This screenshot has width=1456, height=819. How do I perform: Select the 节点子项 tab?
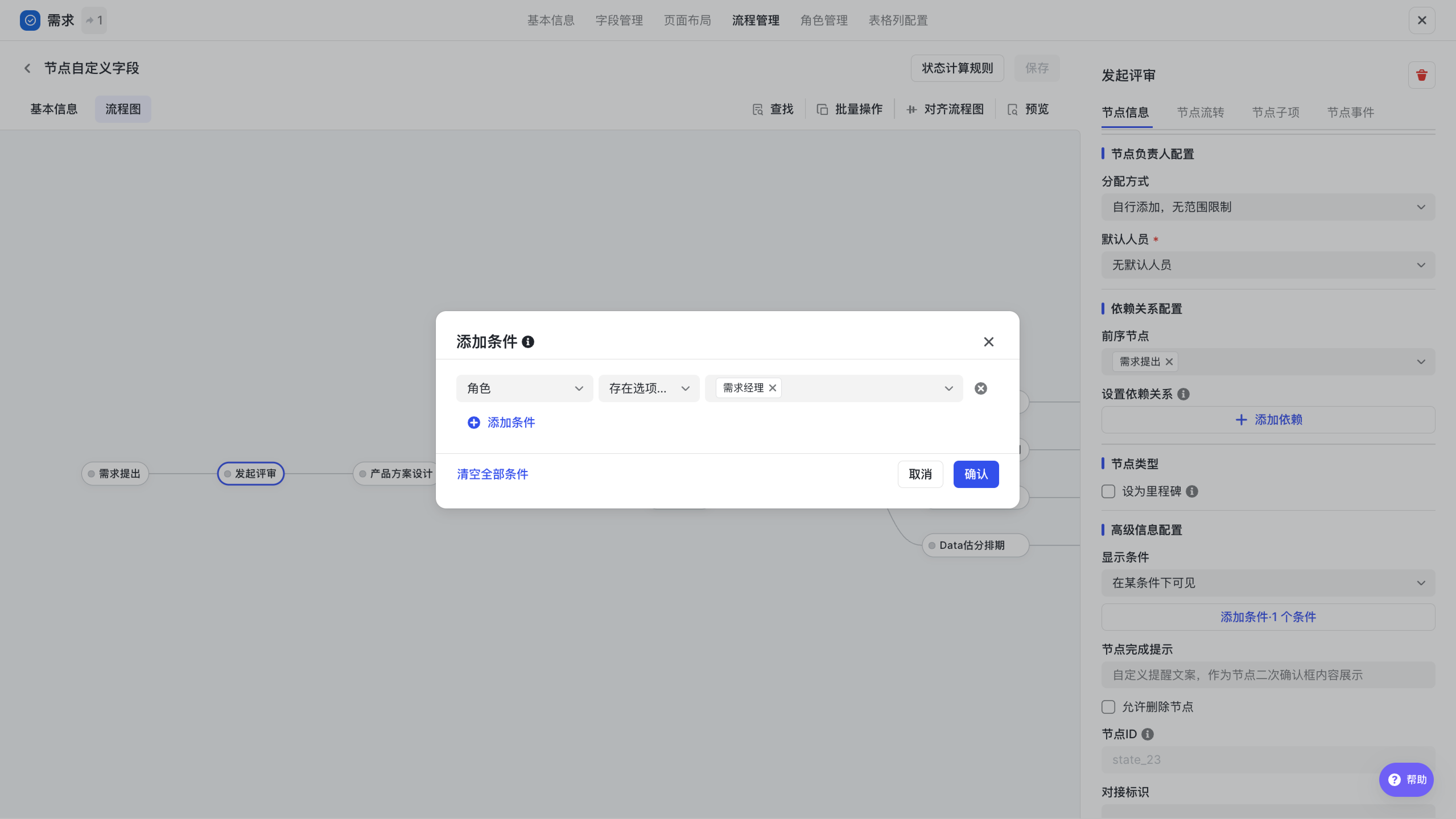click(1276, 112)
